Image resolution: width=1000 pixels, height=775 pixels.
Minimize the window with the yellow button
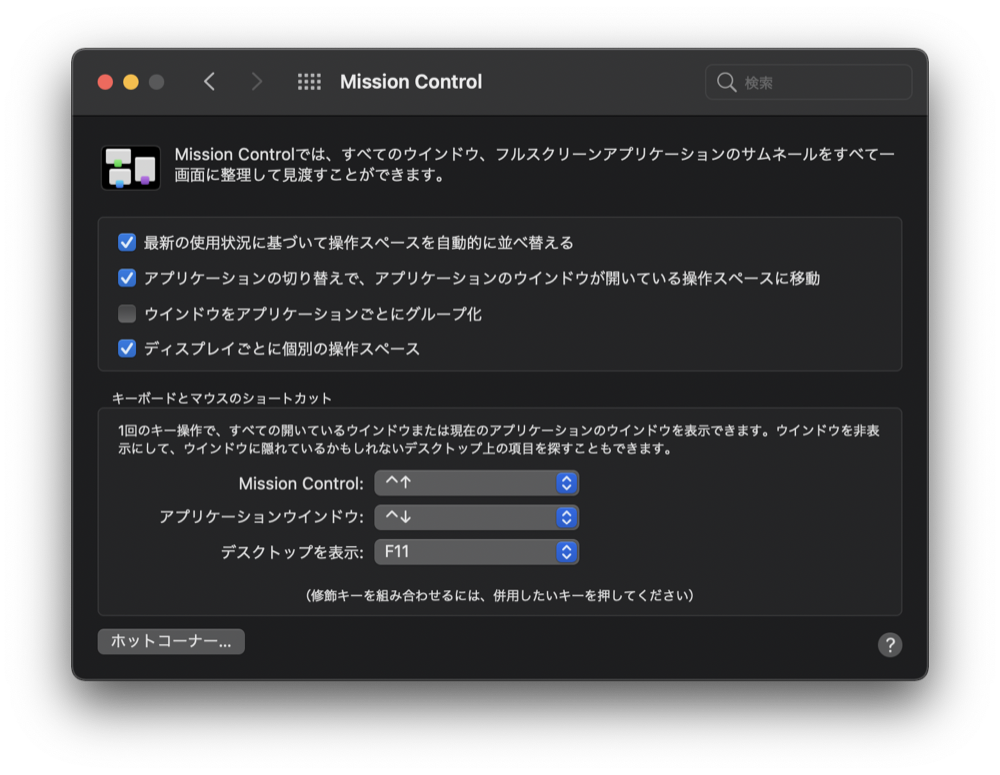(x=131, y=82)
